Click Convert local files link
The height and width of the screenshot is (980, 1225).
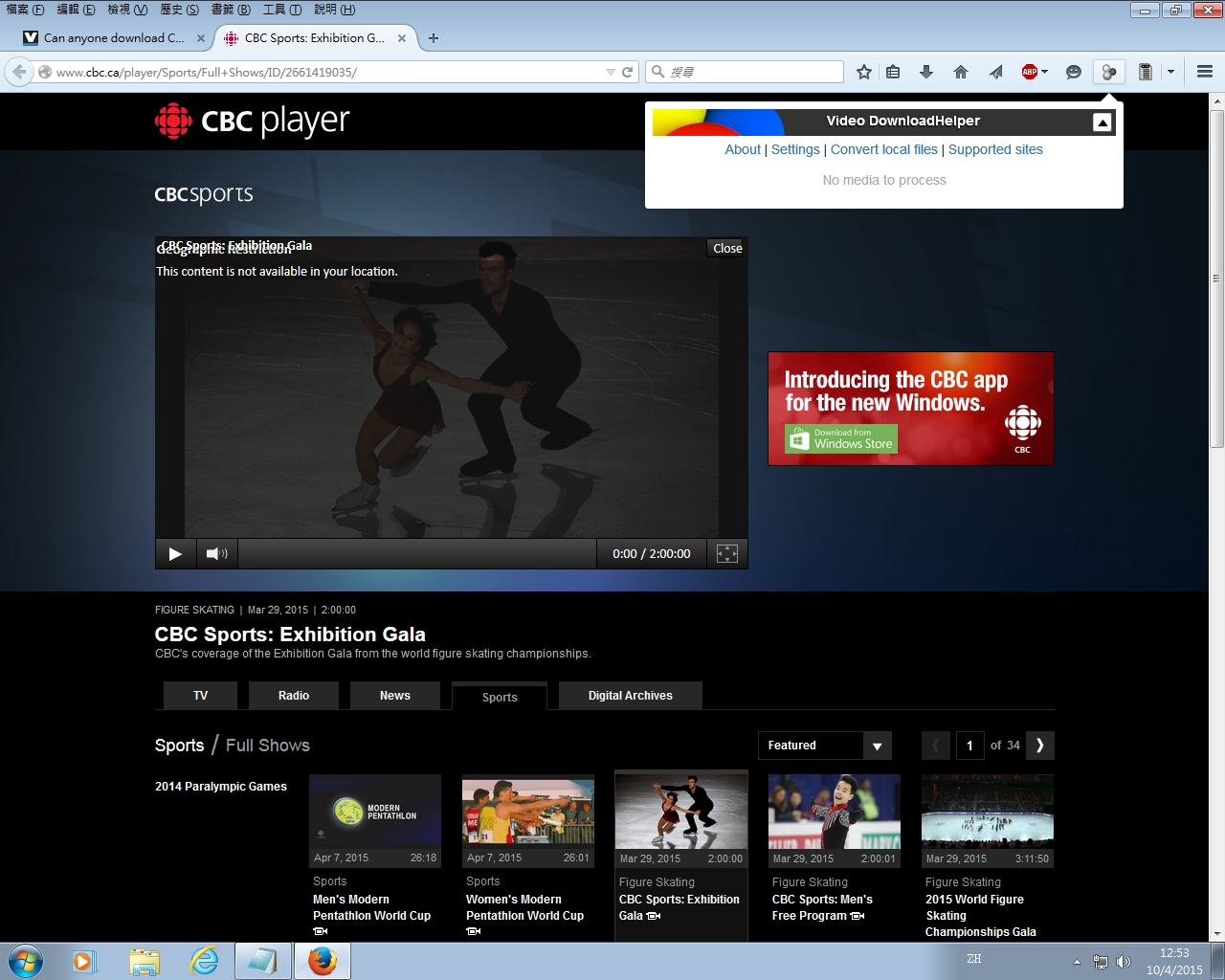pos(884,149)
